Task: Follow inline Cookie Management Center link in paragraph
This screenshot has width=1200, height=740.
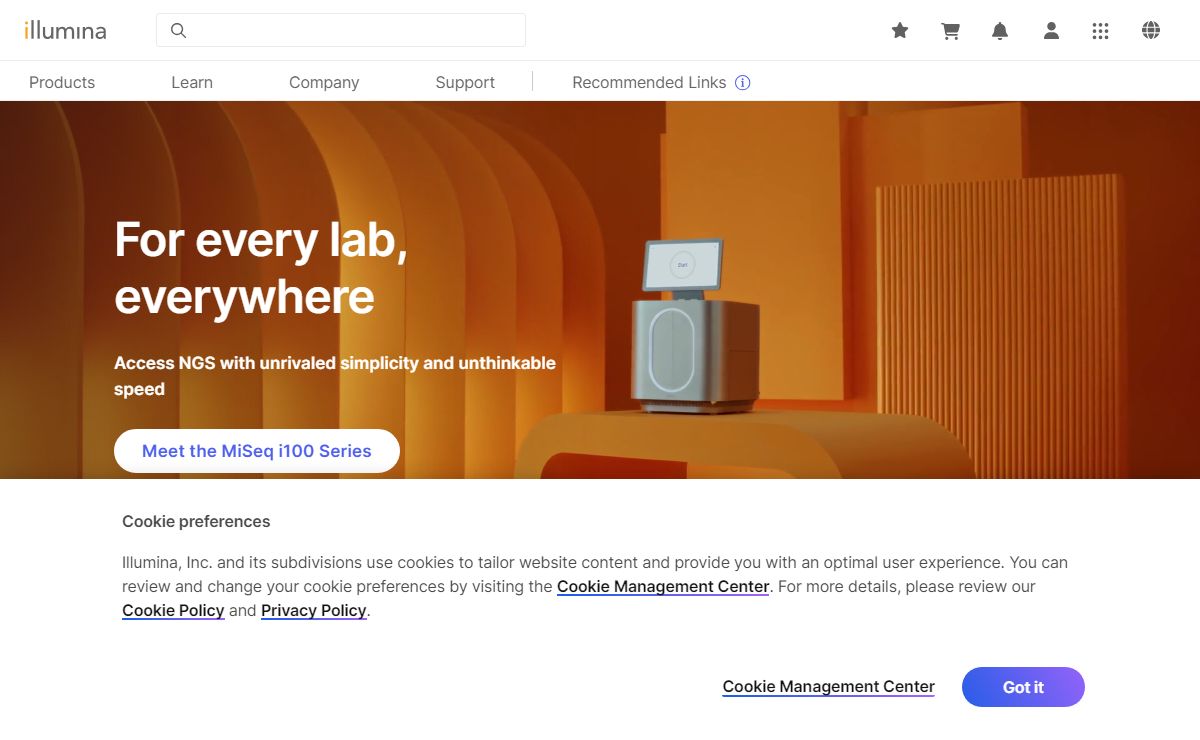Action: point(663,587)
